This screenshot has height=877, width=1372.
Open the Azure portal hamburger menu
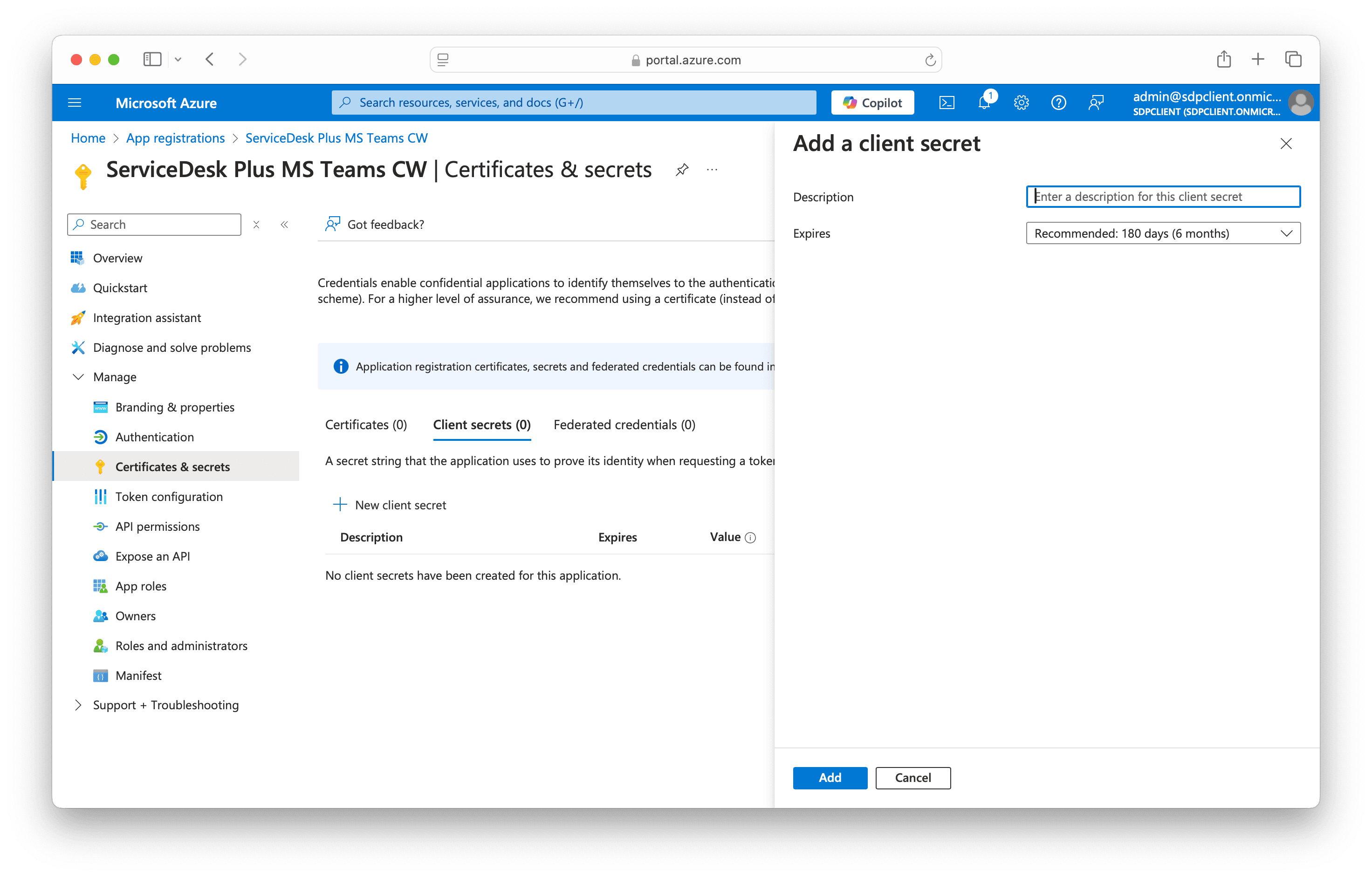(x=75, y=103)
